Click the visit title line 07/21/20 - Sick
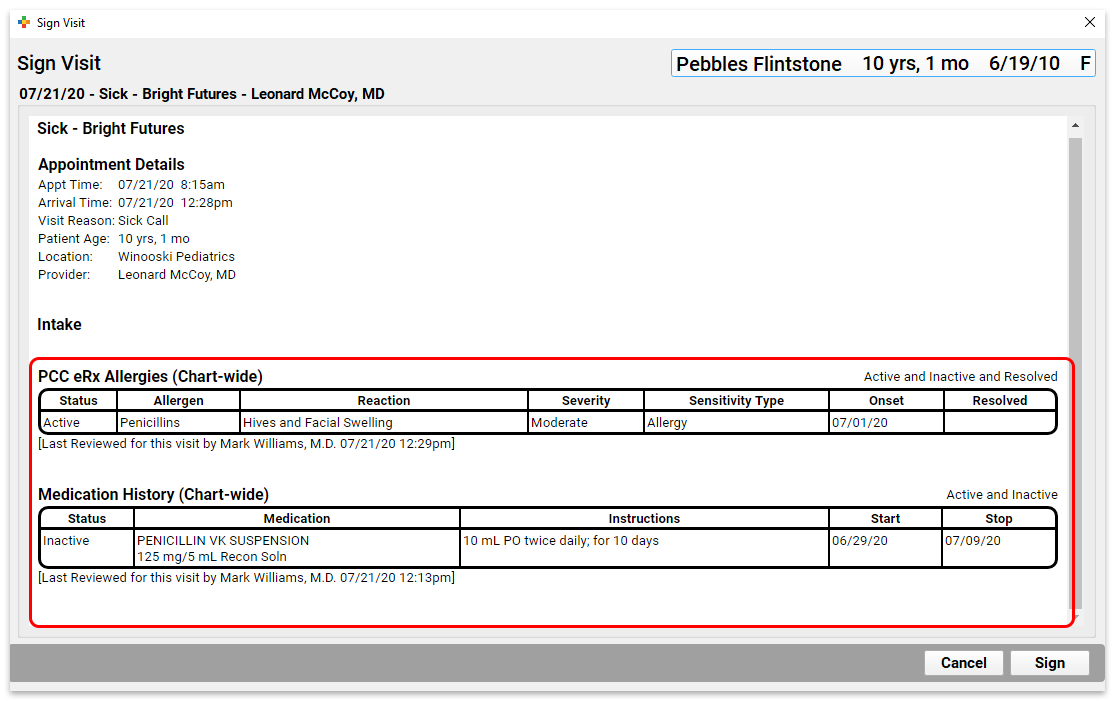 tap(202, 94)
